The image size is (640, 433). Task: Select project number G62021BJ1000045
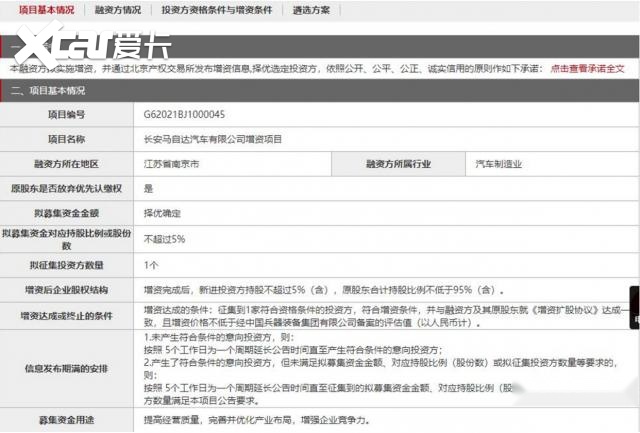[x=184, y=115]
